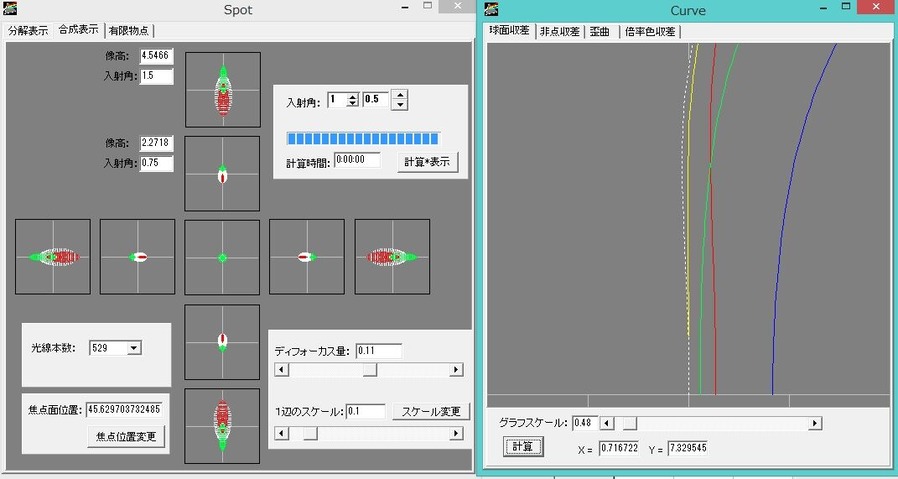Click the 焦点面位置 value field
The height and width of the screenshot is (479, 898).
pyautogui.click(x=124, y=410)
